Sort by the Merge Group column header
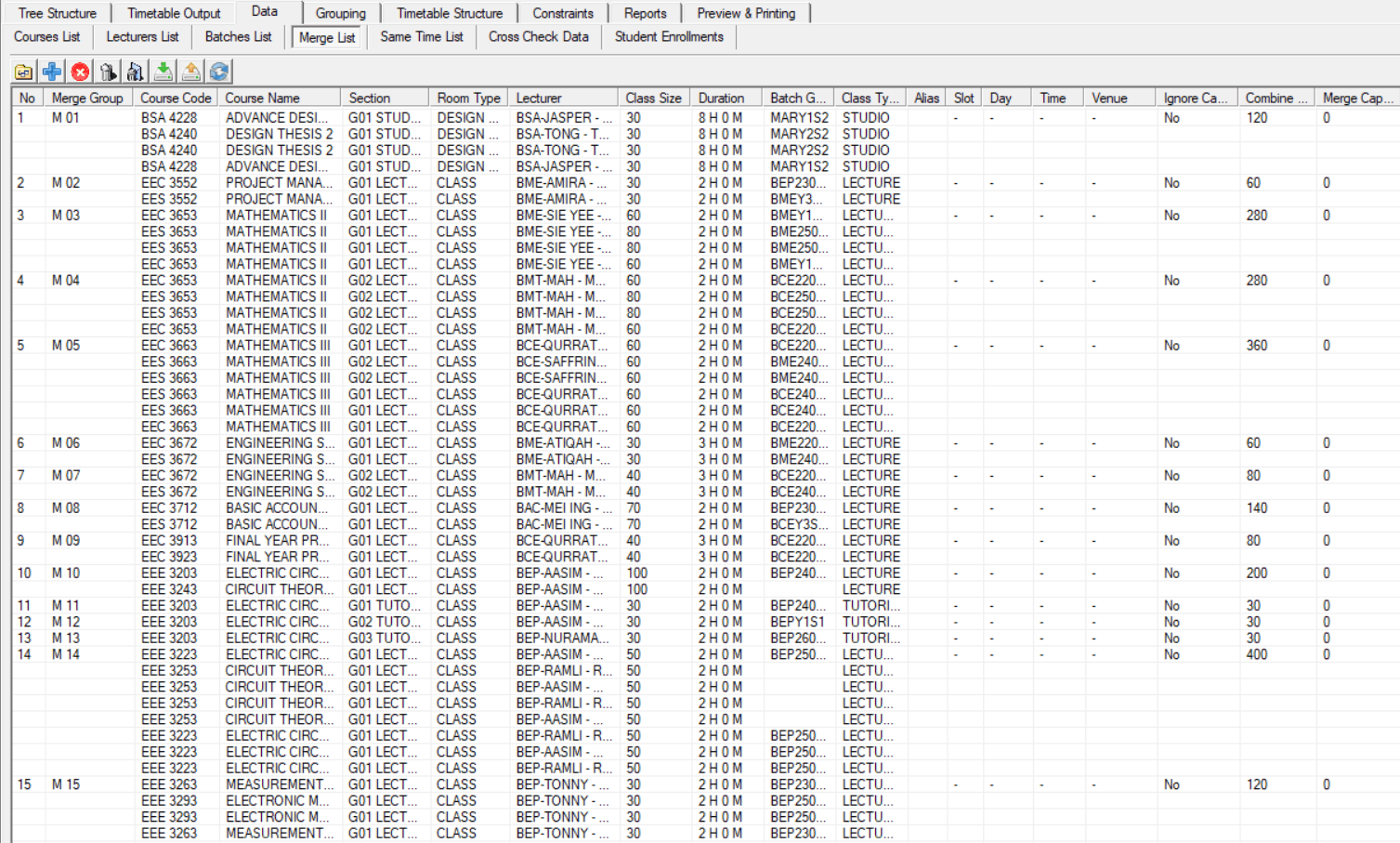The height and width of the screenshot is (843, 1400). (87, 98)
